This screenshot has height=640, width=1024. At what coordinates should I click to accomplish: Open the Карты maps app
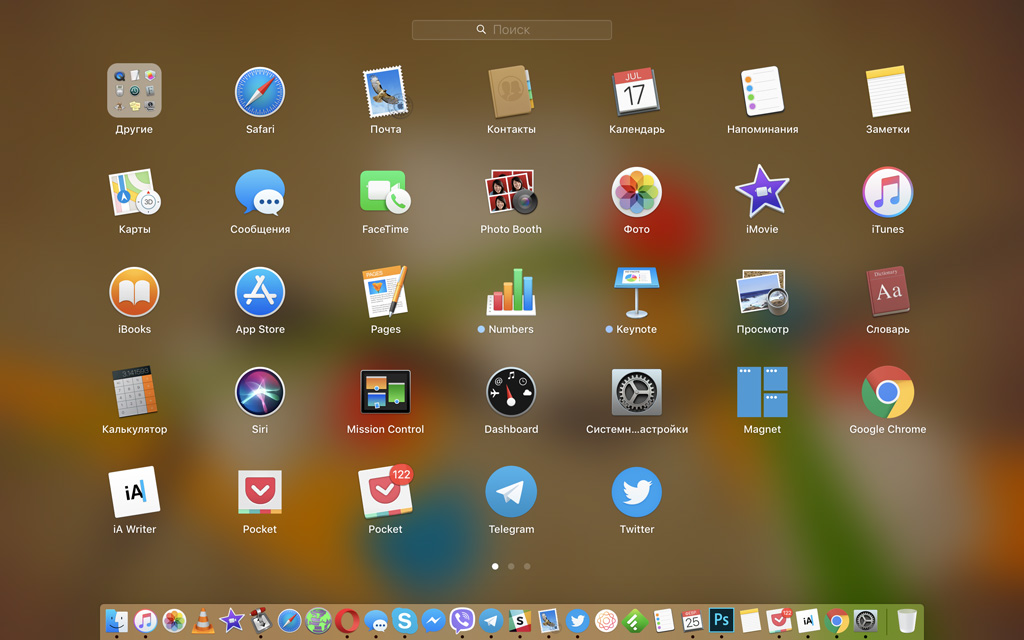[135, 192]
